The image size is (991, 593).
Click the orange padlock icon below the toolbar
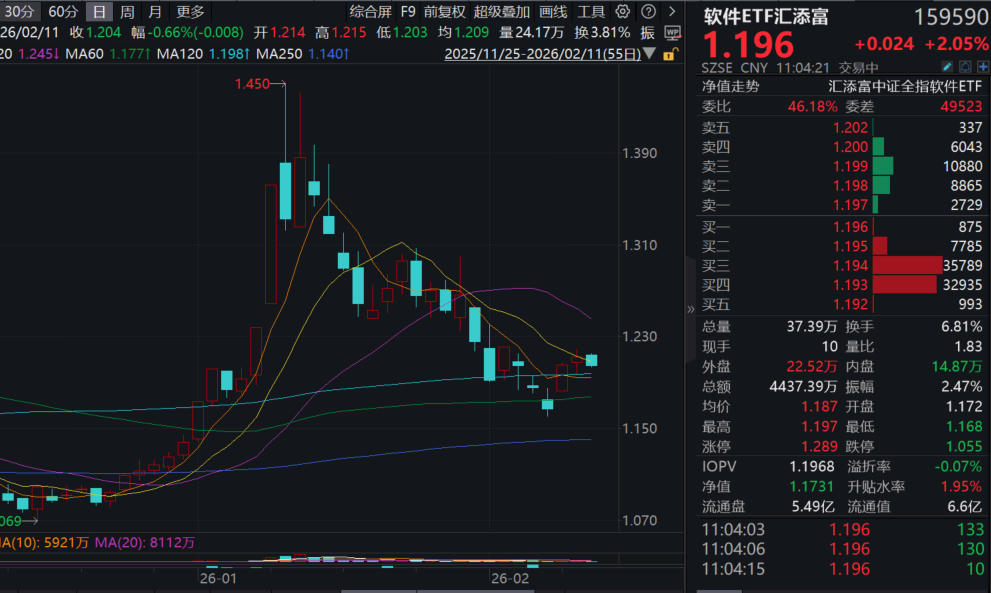pyautogui.click(x=670, y=54)
